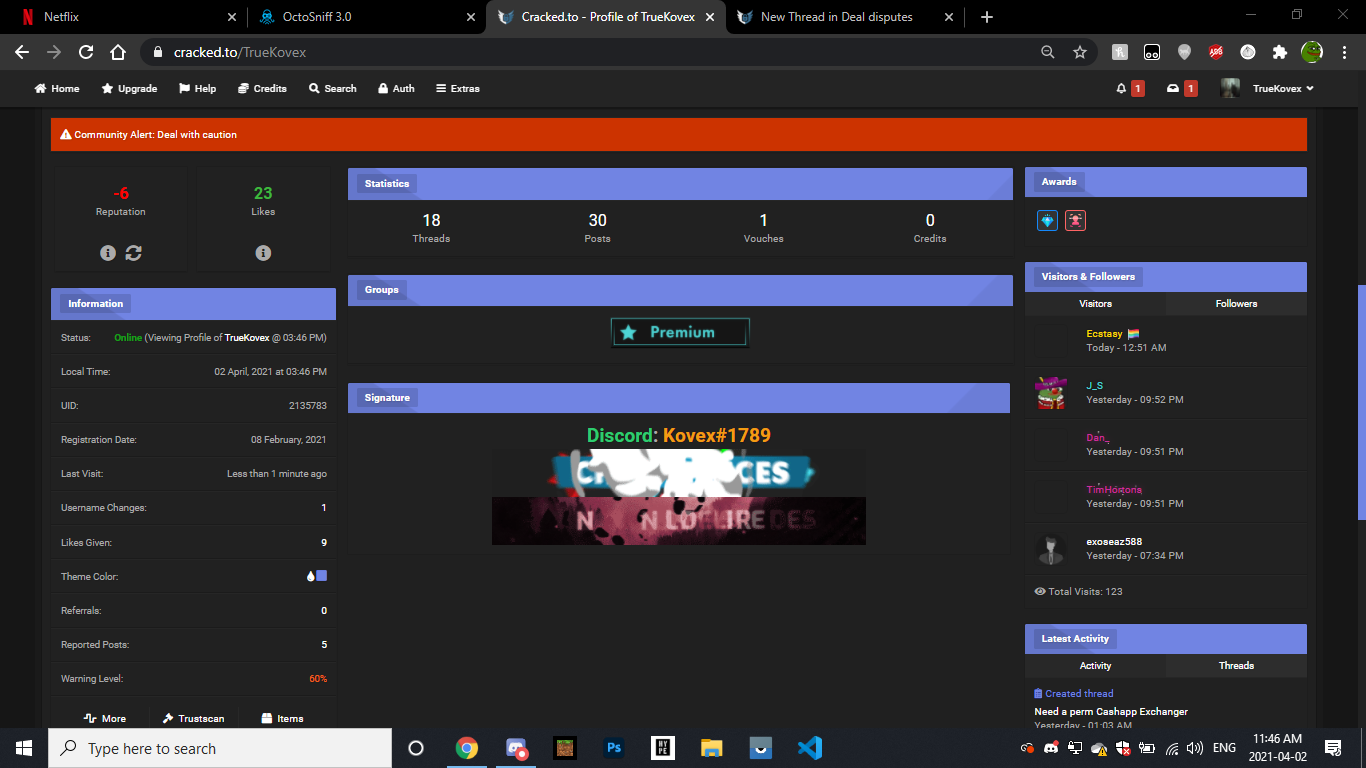Select the Activity tab in Latest Activity

[x=1095, y=665]
